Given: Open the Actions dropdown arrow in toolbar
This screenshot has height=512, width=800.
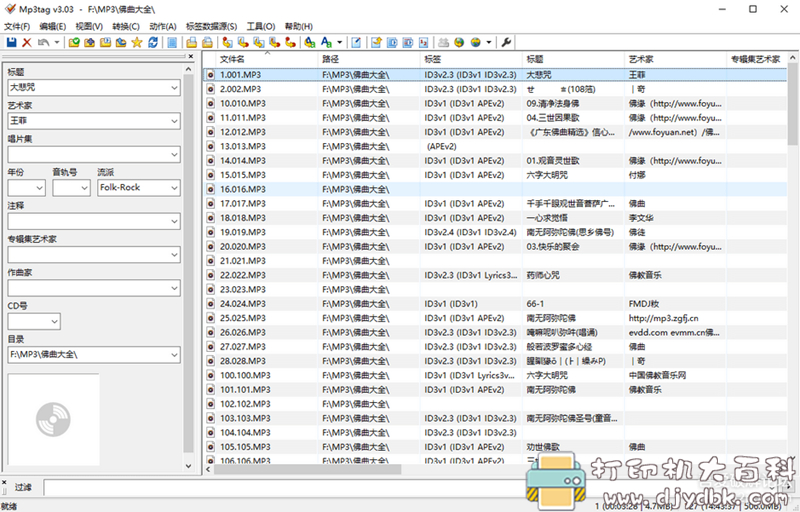Looking at the screenshot, I should 339,42.
